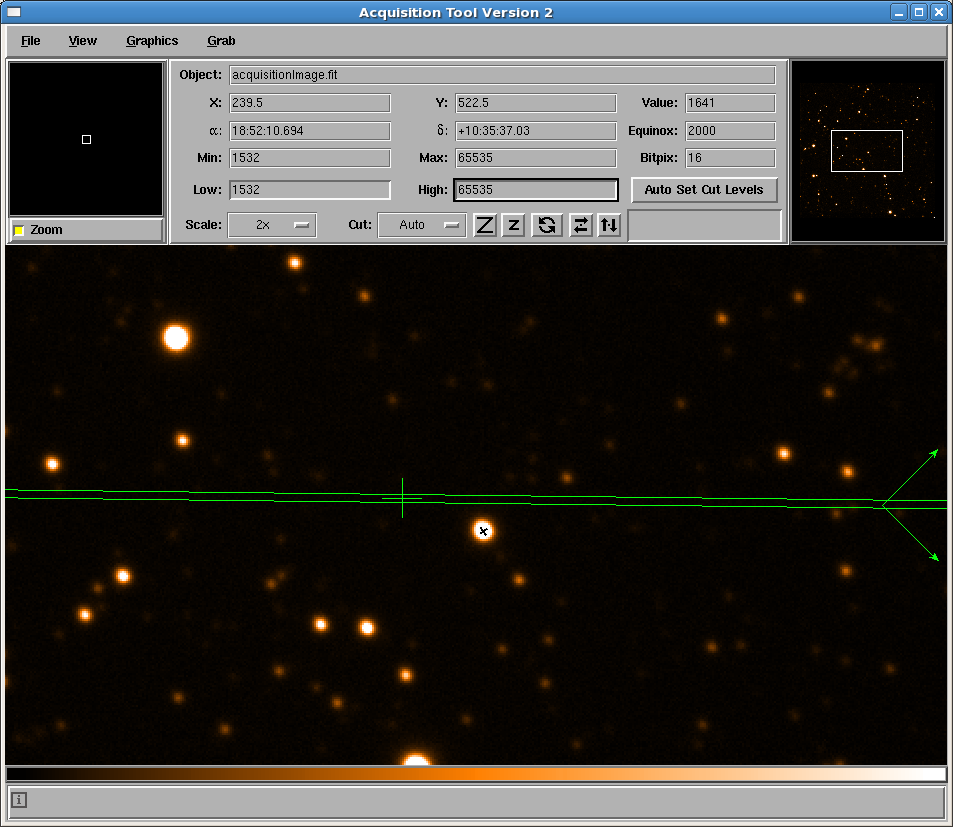Viewport: 953px width, 827px height.
Task: Click the Low cut level field
Action: point(310,190)
